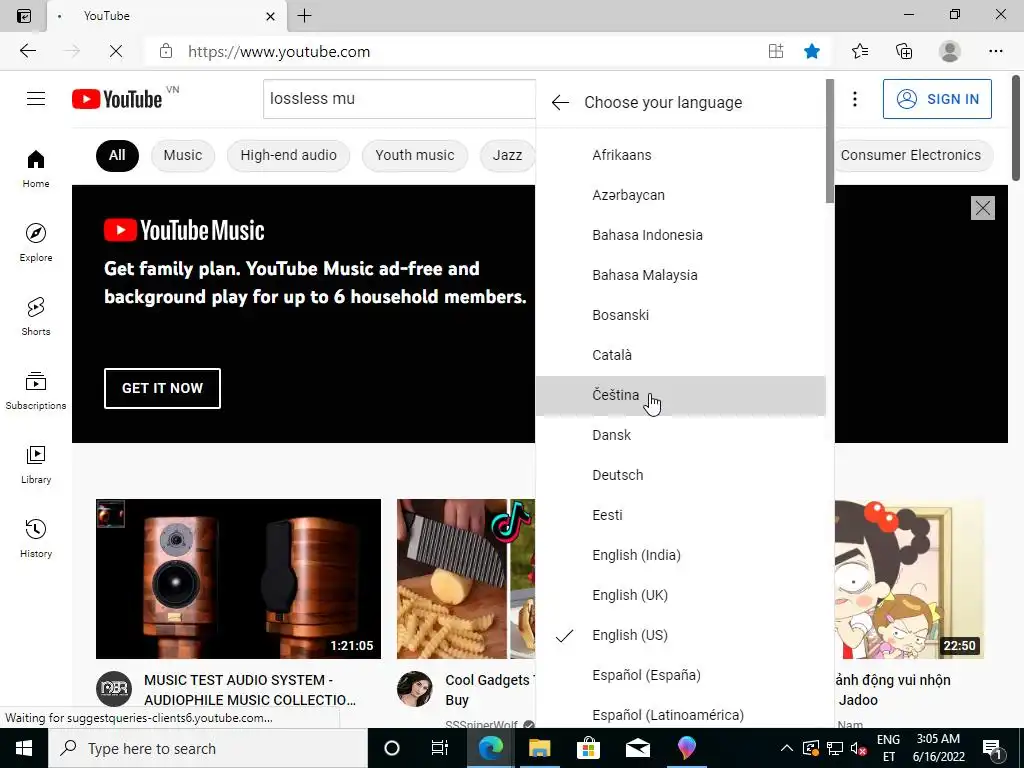Open Microsoft Store from taskbar

coord(588,748)
